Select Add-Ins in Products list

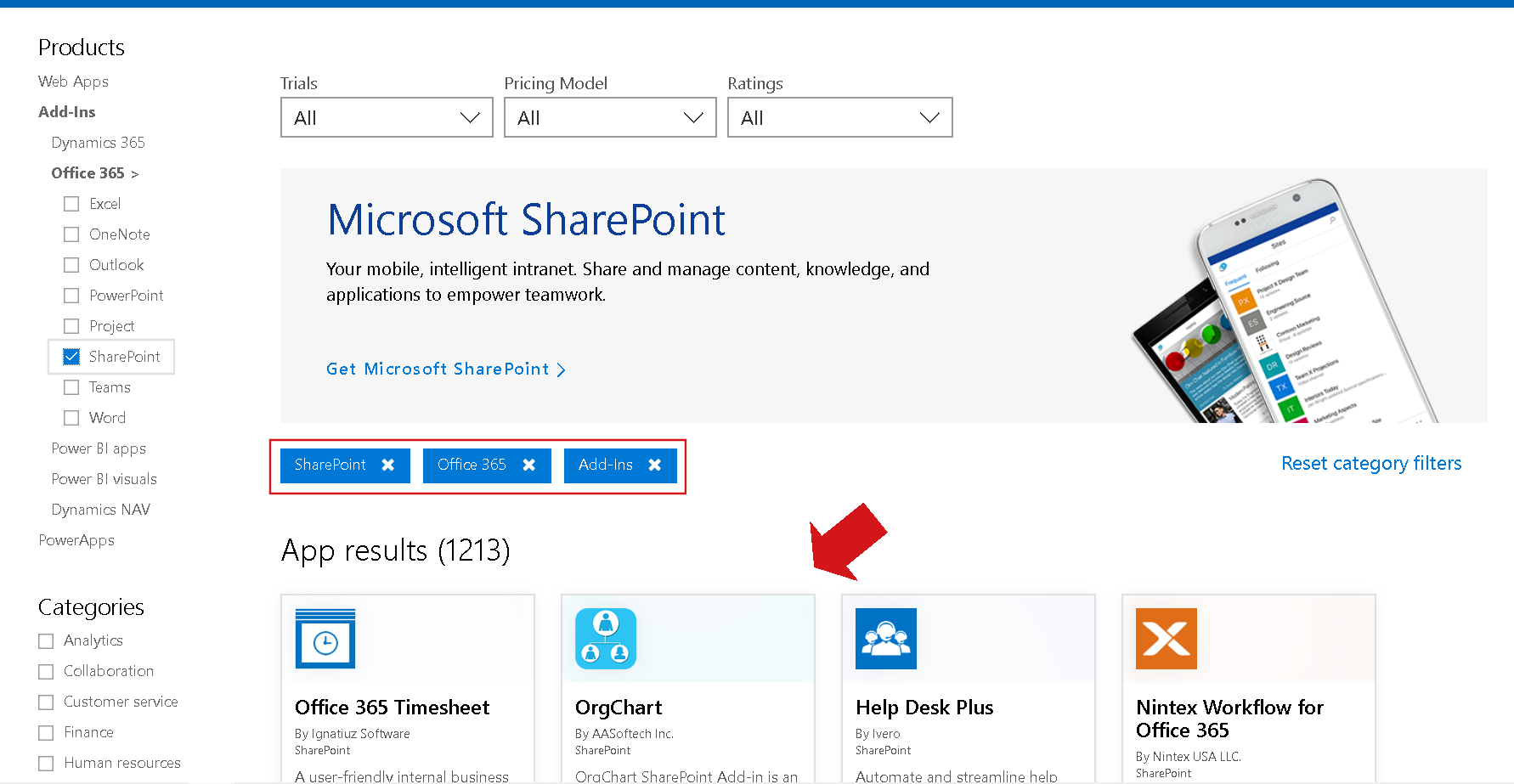point(67,112)
